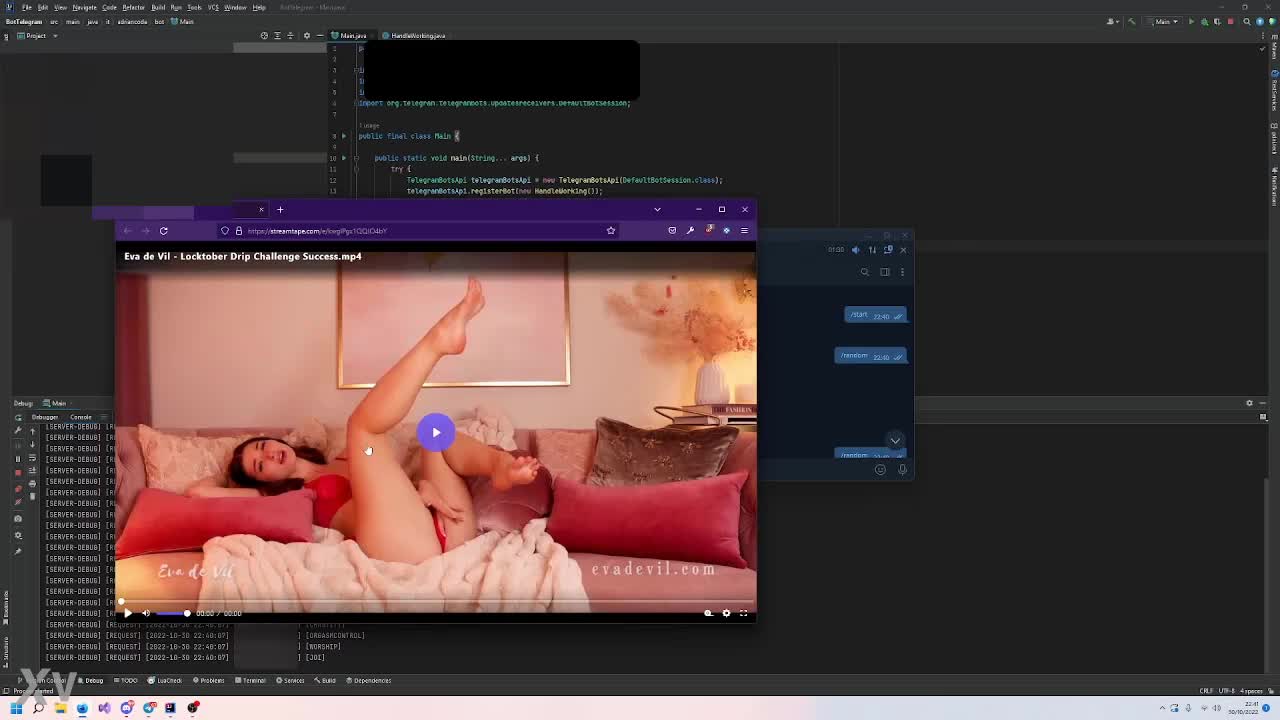Viewport: 1280px width, 720px height.
Task: Switch to HandleWorking.java editor tab
Action: coord(417,36)
